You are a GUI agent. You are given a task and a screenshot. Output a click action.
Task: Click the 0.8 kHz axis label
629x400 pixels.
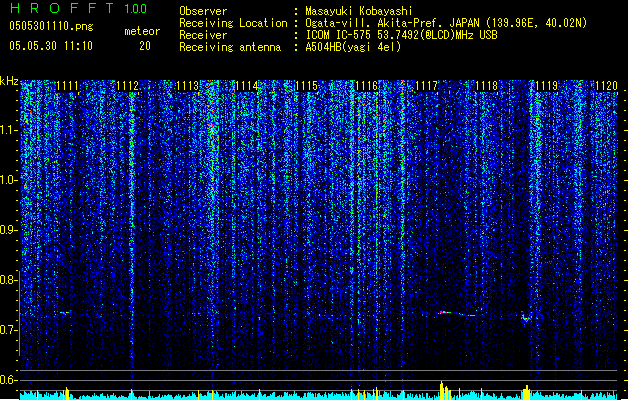pos(8,280)
